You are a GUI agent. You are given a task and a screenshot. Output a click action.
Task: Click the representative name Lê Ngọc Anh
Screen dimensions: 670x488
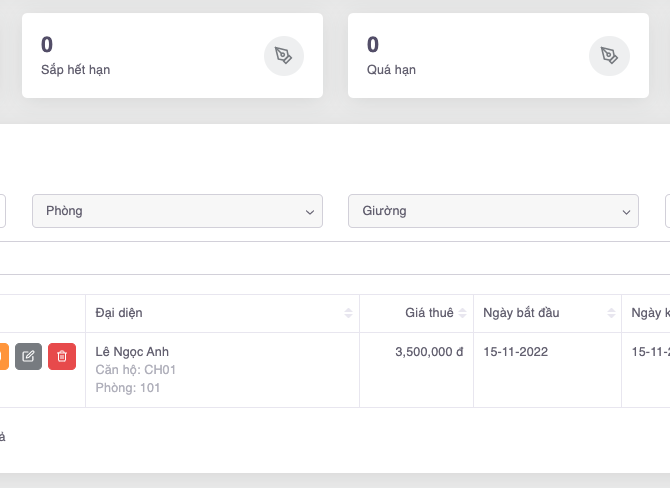pyautogui.click(x=132, y=352)
